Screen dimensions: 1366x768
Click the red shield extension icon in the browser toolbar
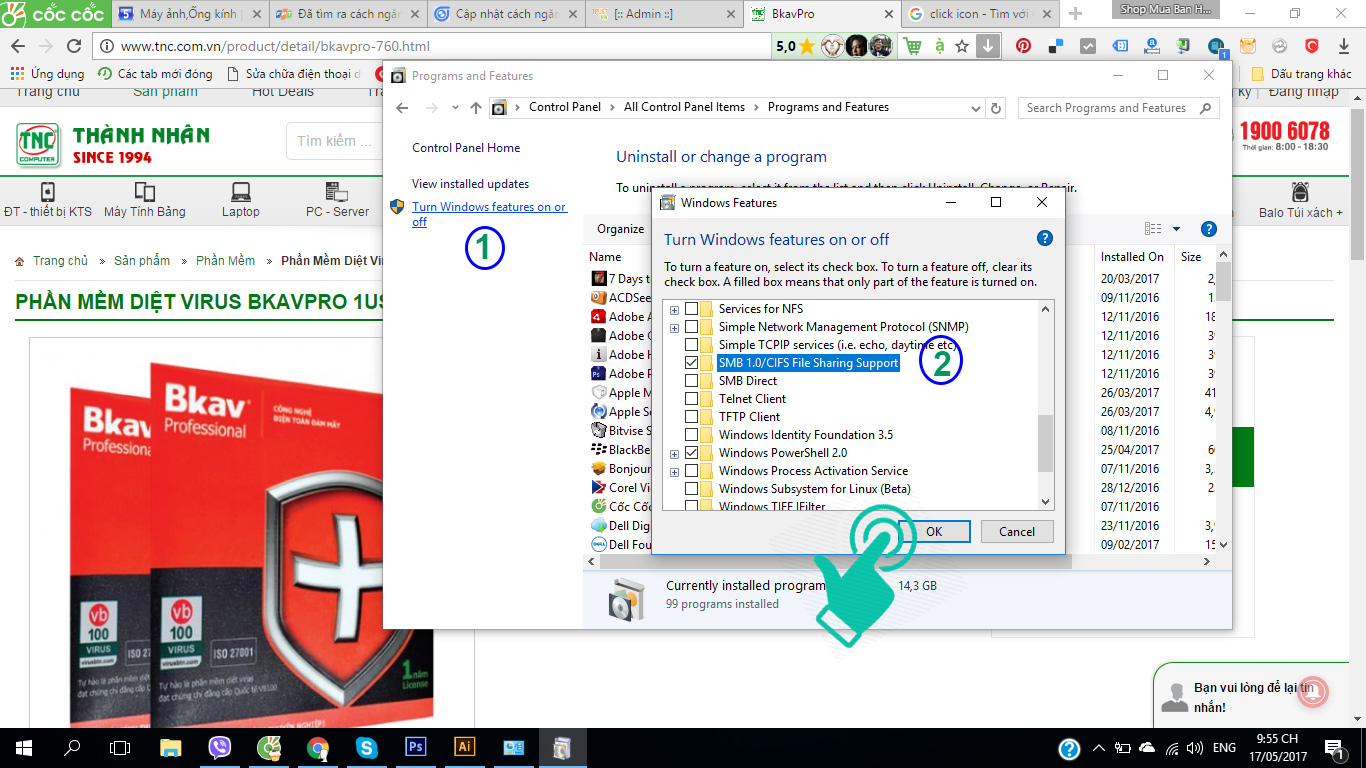[x=1311, y=46]
